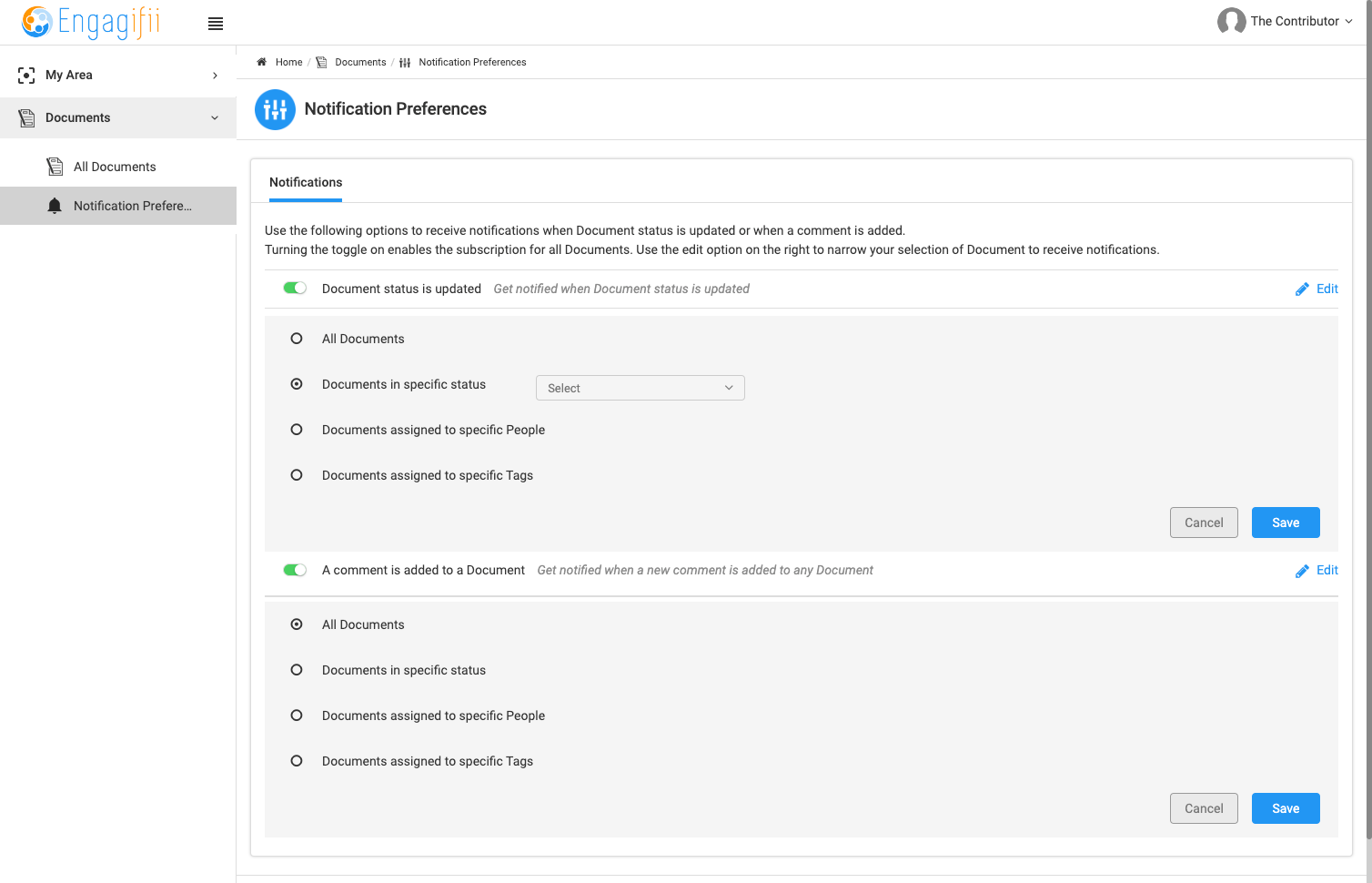Viewport: 1372px width, 883px height.
Task: Click the pencil icon for Document status row
Action: coord(1302,289)
